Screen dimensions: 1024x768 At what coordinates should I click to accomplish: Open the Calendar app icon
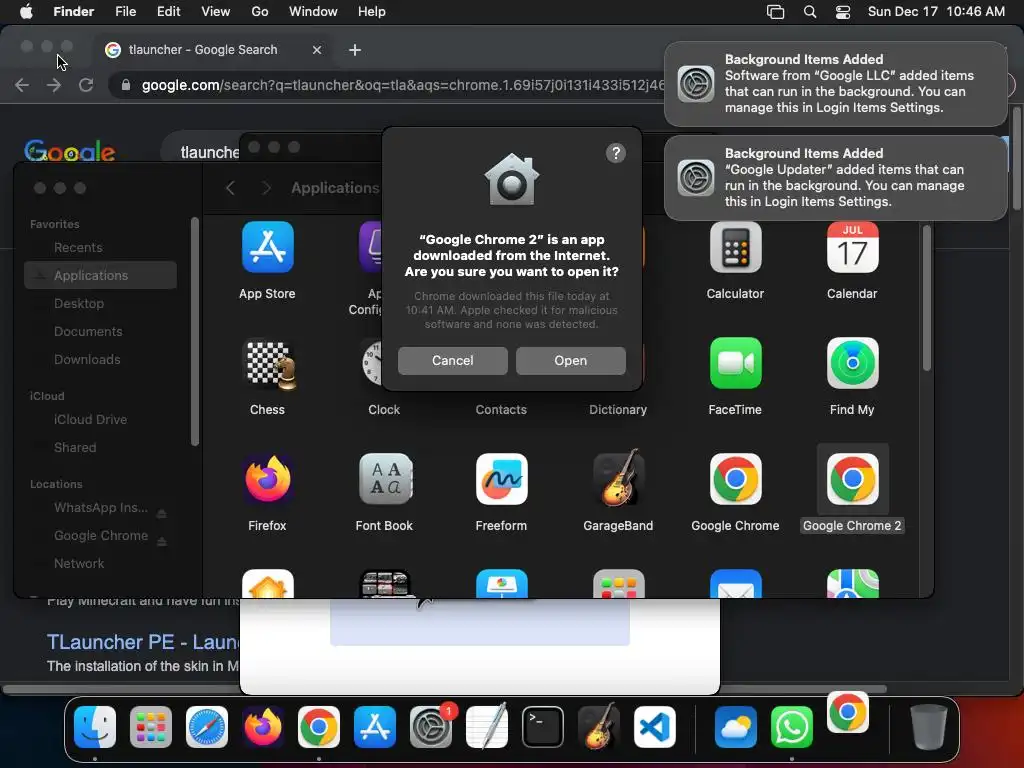click(x=852, y=247)
